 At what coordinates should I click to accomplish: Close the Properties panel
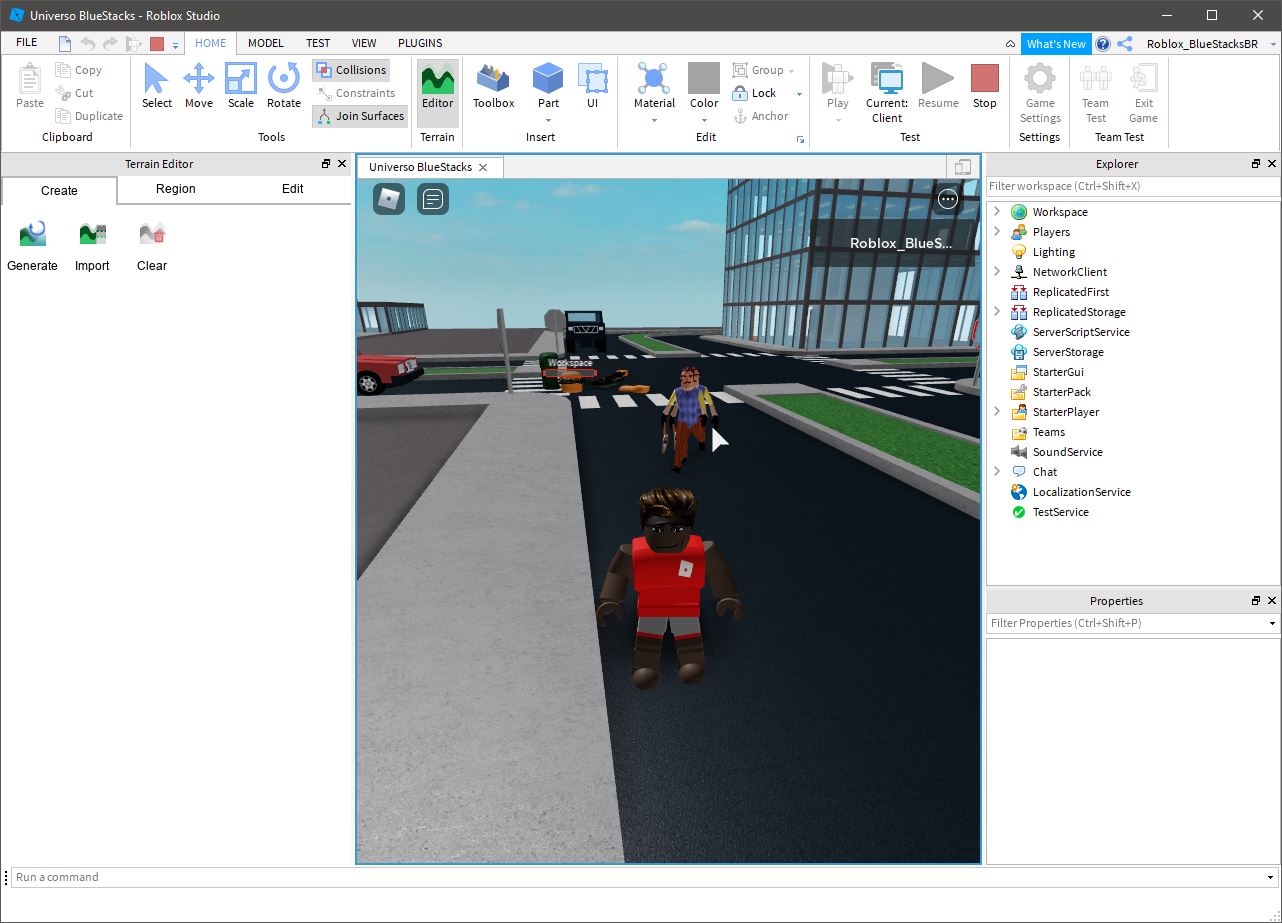[1272, 601]
